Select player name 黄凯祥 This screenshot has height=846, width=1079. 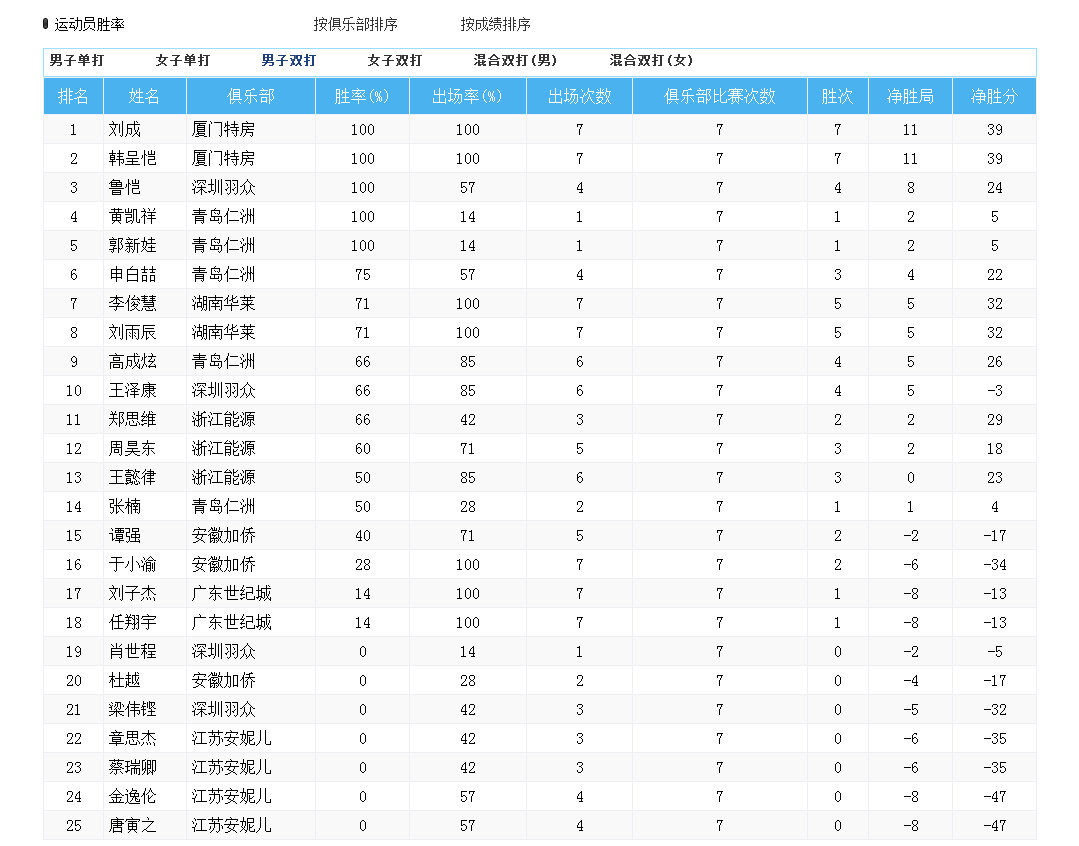(x=132, y=216)
